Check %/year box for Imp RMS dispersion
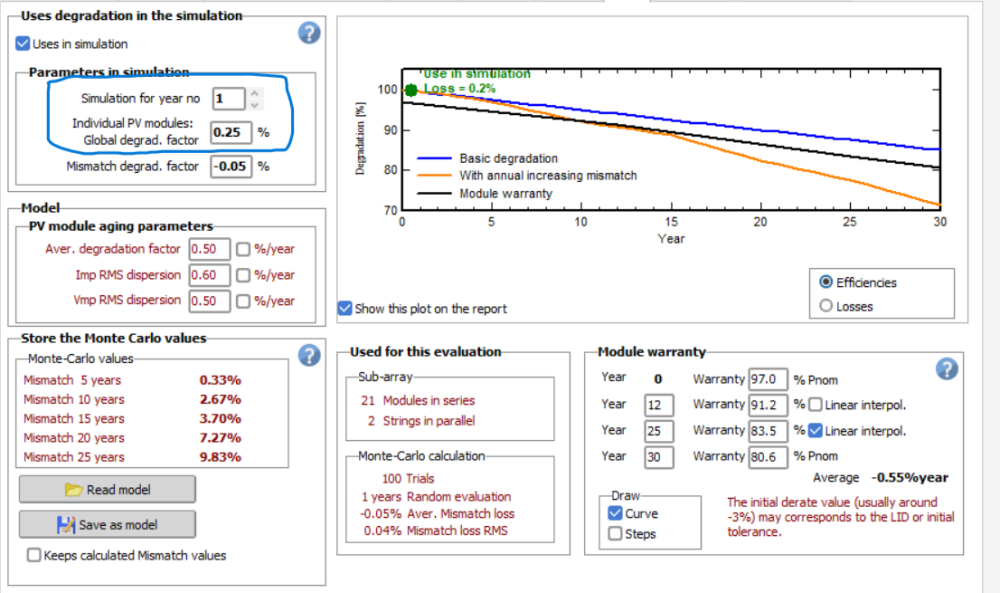The width and height of the screenshot is (1000, 593). click(243, 275)
